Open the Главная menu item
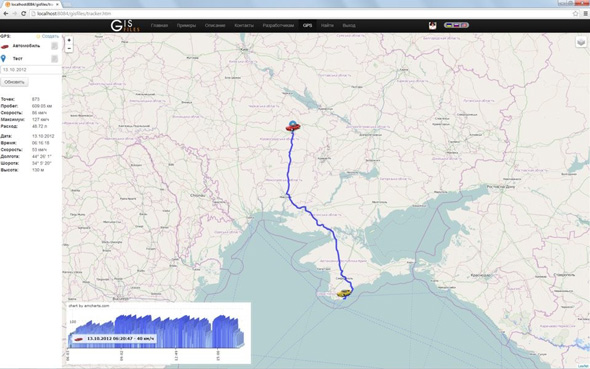Viewport: 590px width, 369px height. pos(159,26)
